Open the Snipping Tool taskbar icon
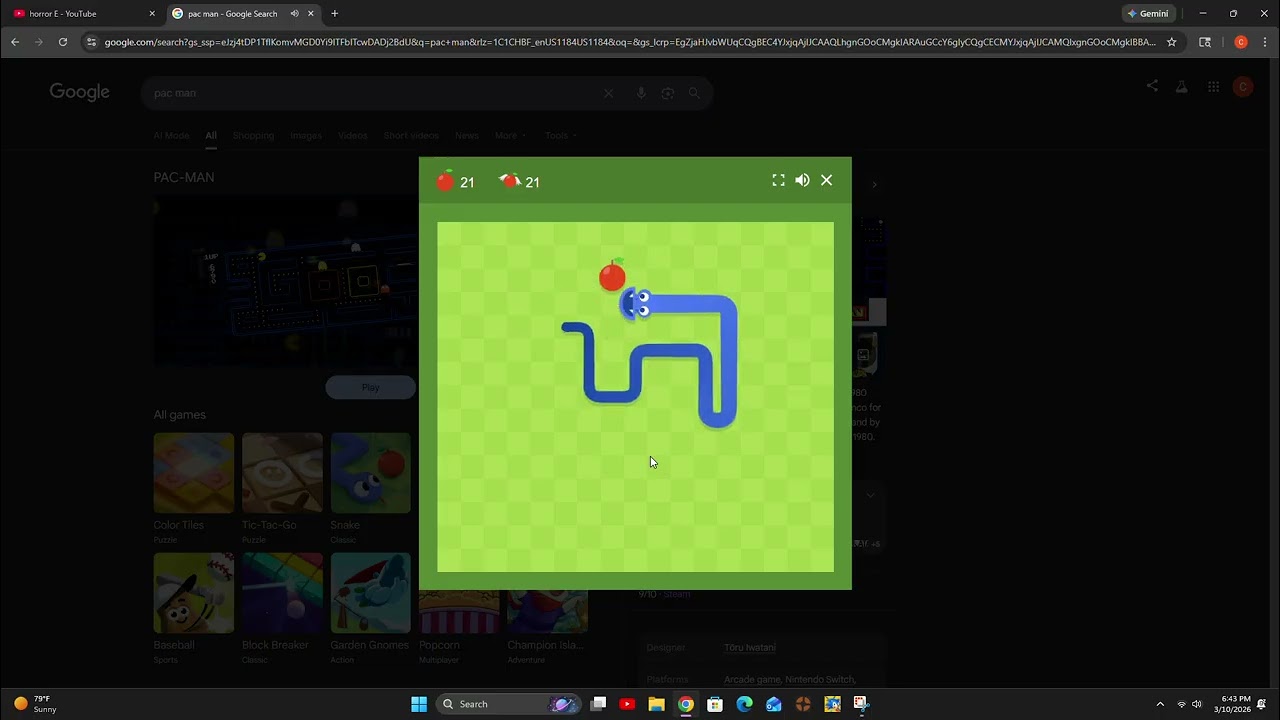This screenshot has height=720, width=1280. click(861, 704)
